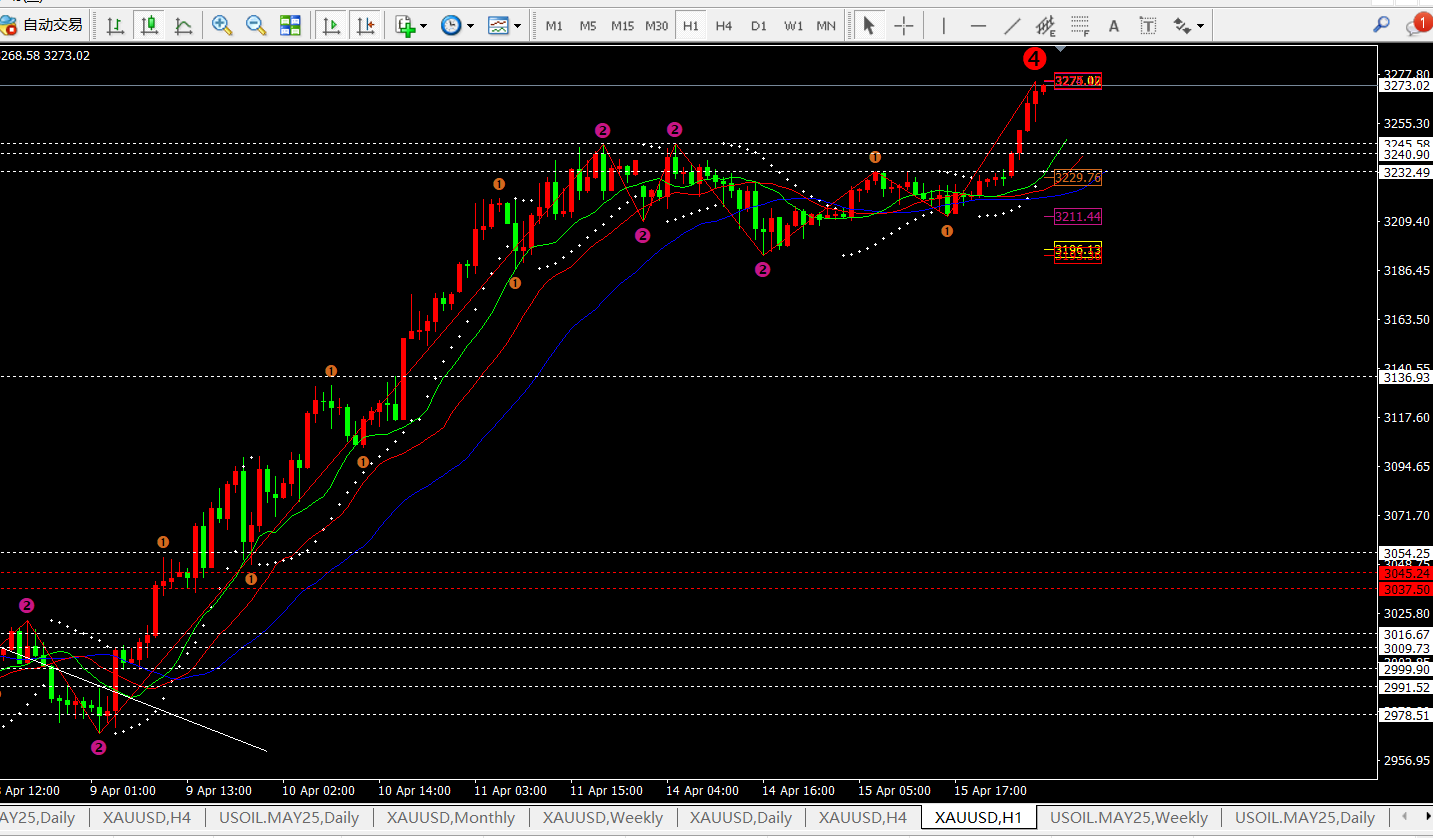The height and width of the screenshot is (838, 1433).
Task: Select the equidistant channel tool
Action: click(x=1046, y=25)
